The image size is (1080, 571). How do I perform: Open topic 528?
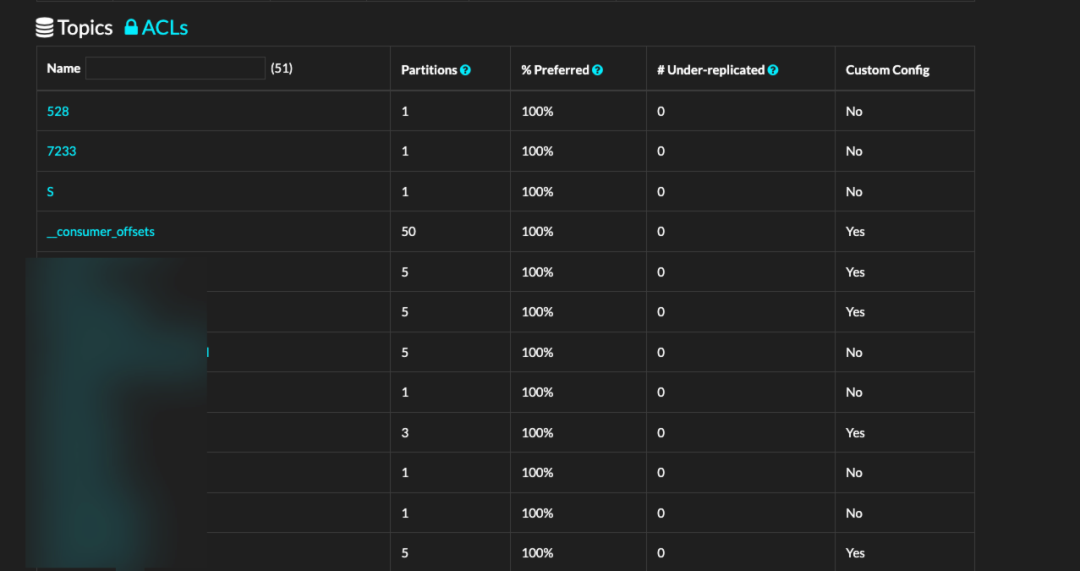58,111
